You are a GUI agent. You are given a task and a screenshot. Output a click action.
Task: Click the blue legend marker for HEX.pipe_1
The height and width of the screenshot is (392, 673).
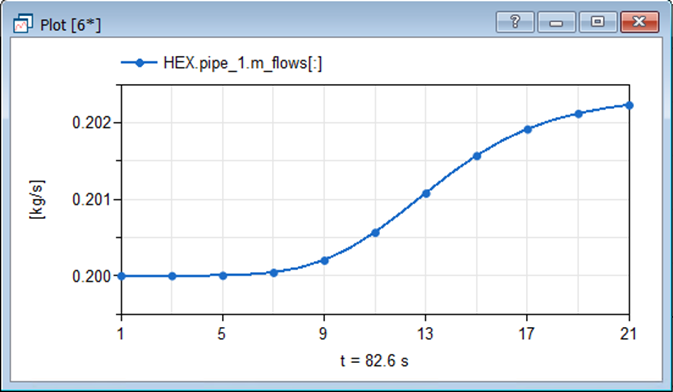point(139,63)
